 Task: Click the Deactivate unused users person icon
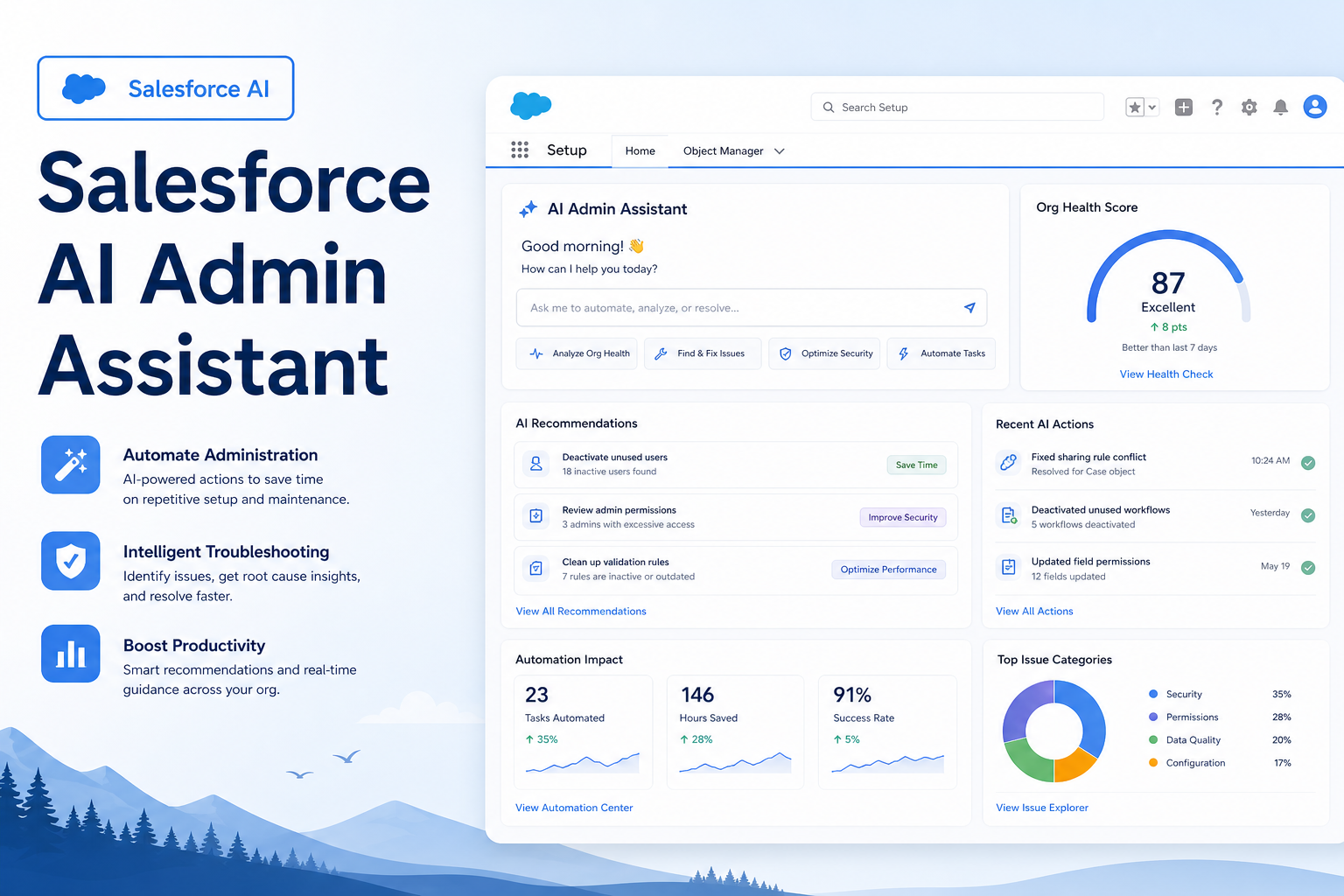coord(536,464)
